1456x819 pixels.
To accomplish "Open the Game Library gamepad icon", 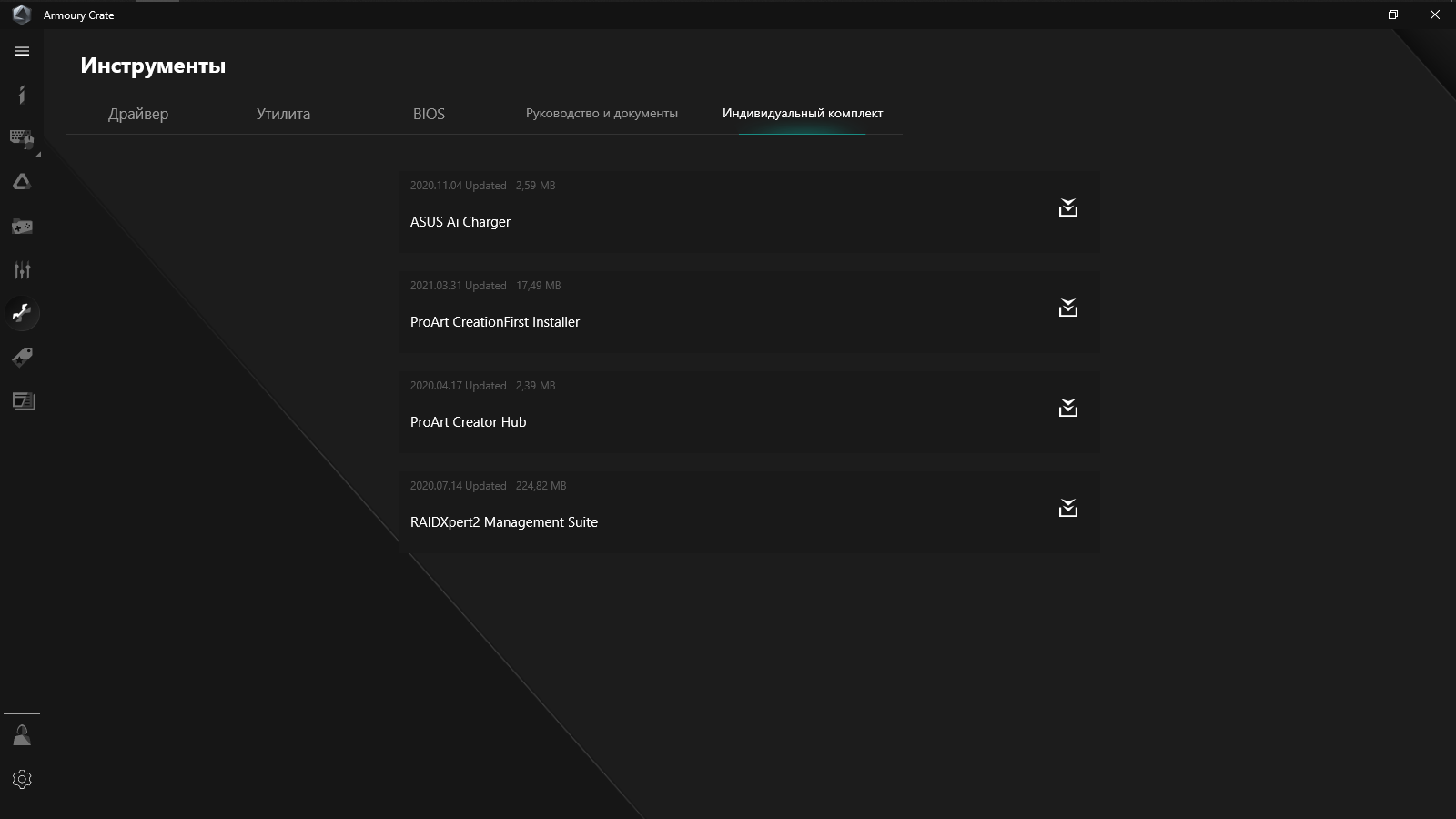I will (22, 226).
